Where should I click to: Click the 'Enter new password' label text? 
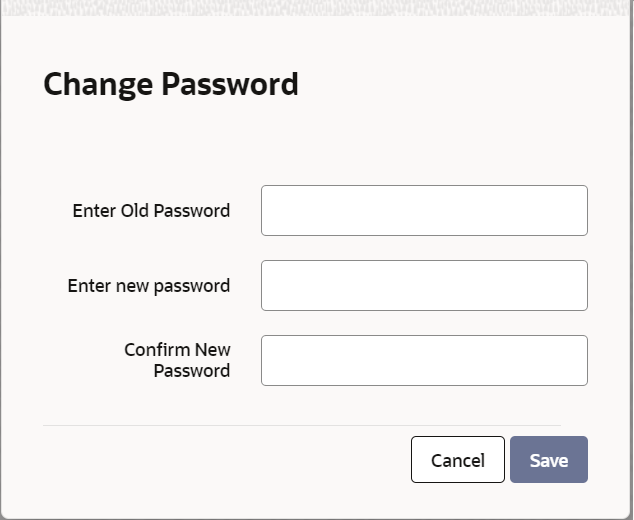(x=148, y=286)
